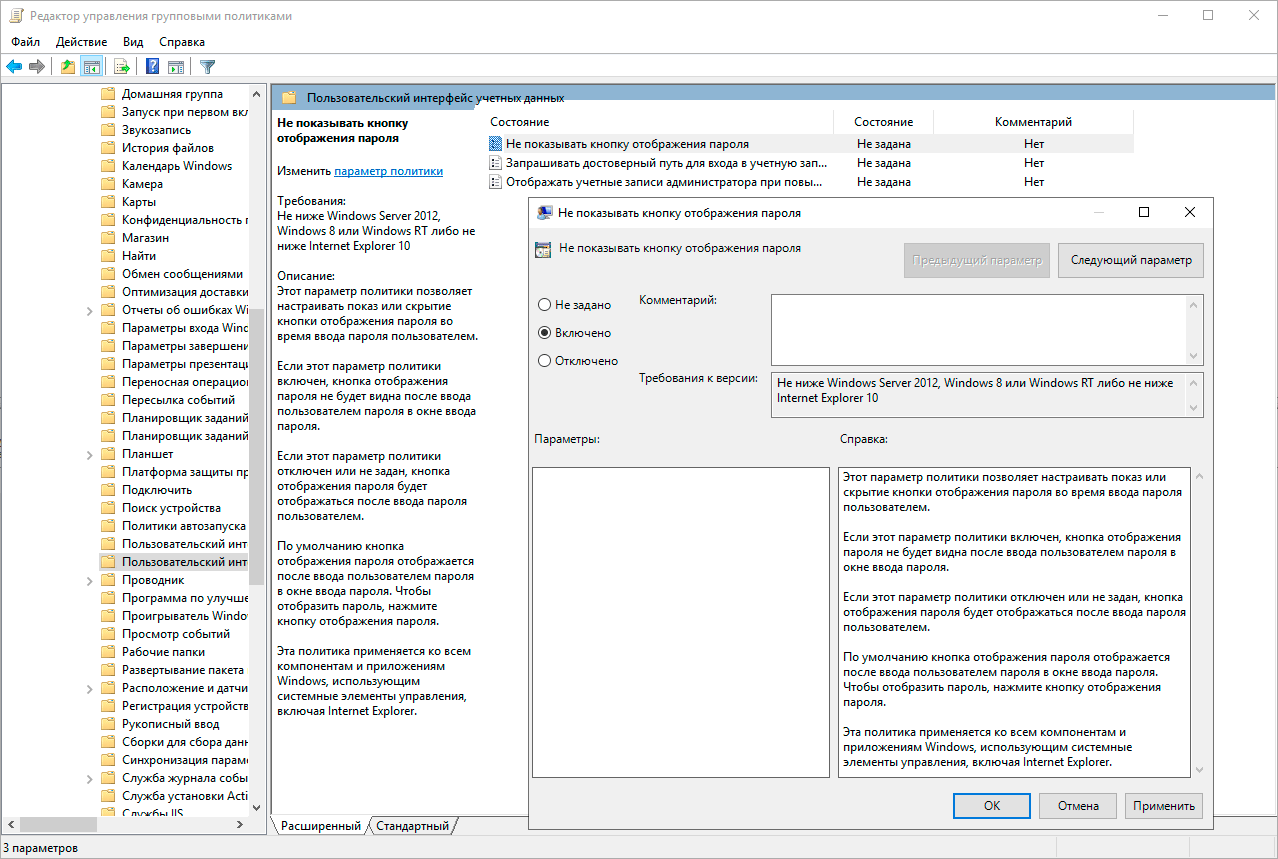
Task: Select the 'Не задано' radio button
Action: coord(544,305)
